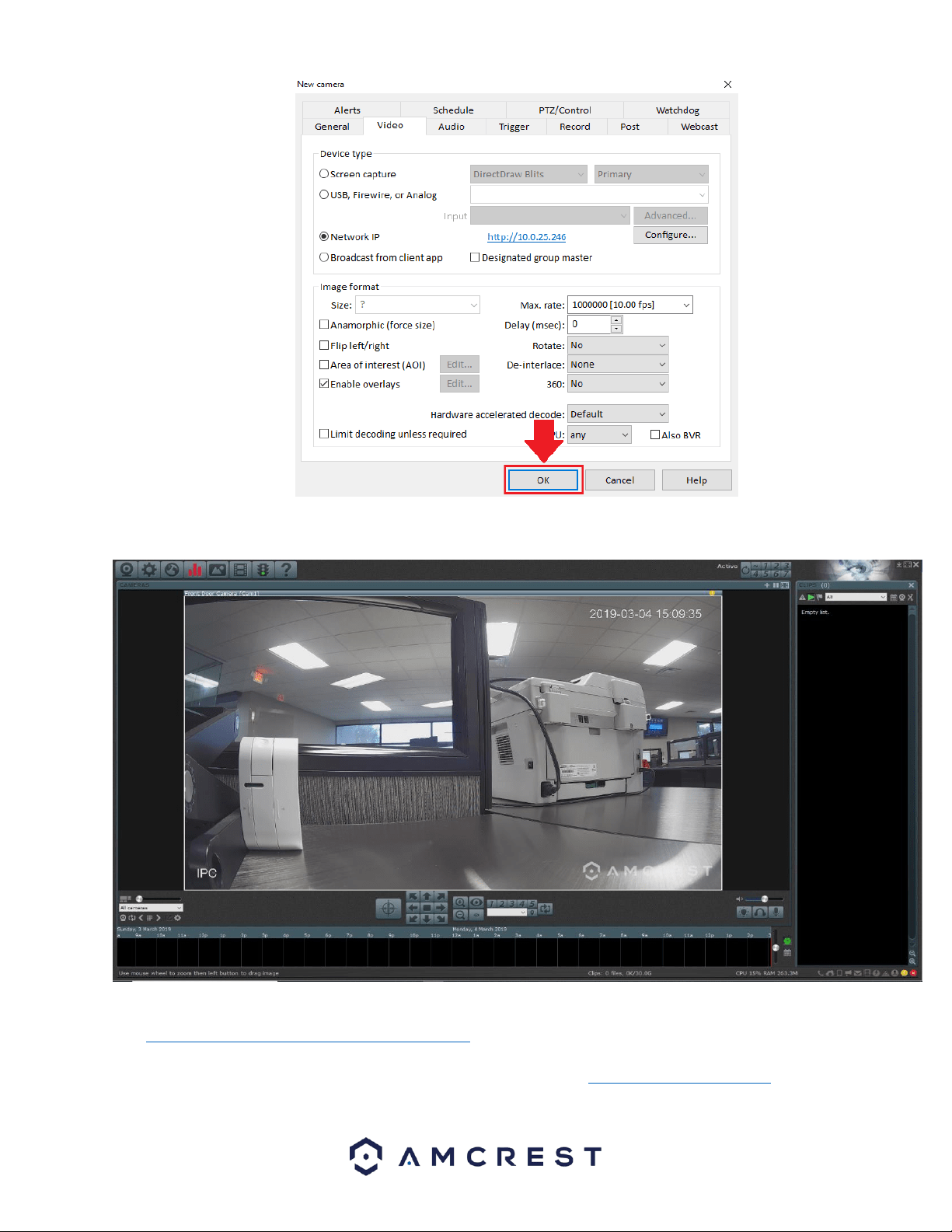This screenshot has height=1232, width=952.
Task: Open the http://10.0.25.246 link
Action: pos(527,237)
